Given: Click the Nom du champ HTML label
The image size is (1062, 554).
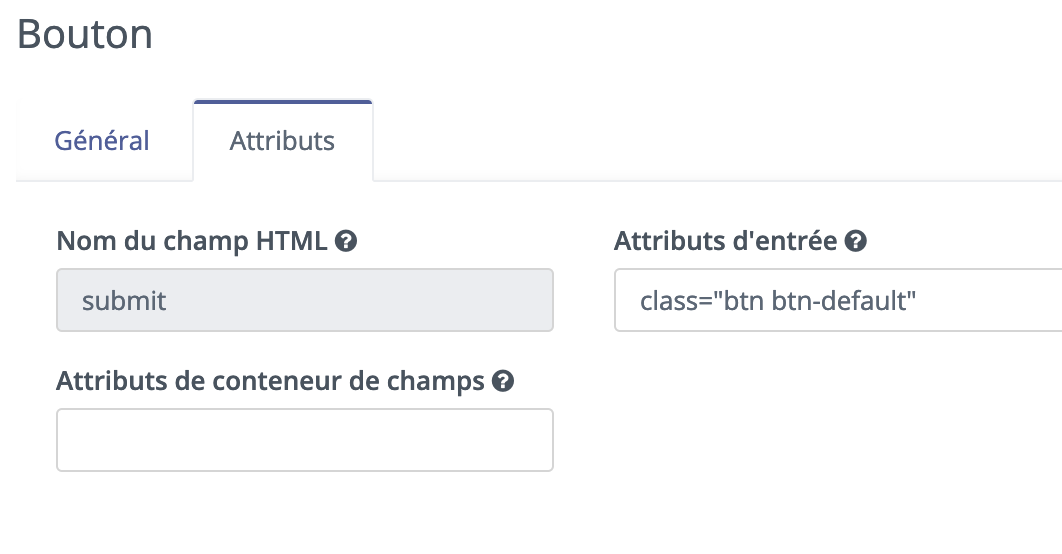Looking at the screenshot, I should pyautogui.click(x=192, y=241).
